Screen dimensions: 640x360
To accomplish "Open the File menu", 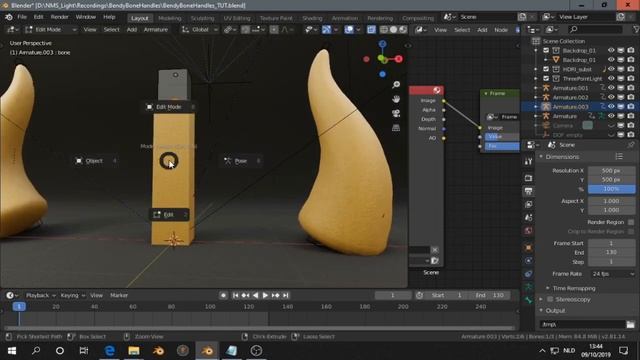I will pos(22,17).
